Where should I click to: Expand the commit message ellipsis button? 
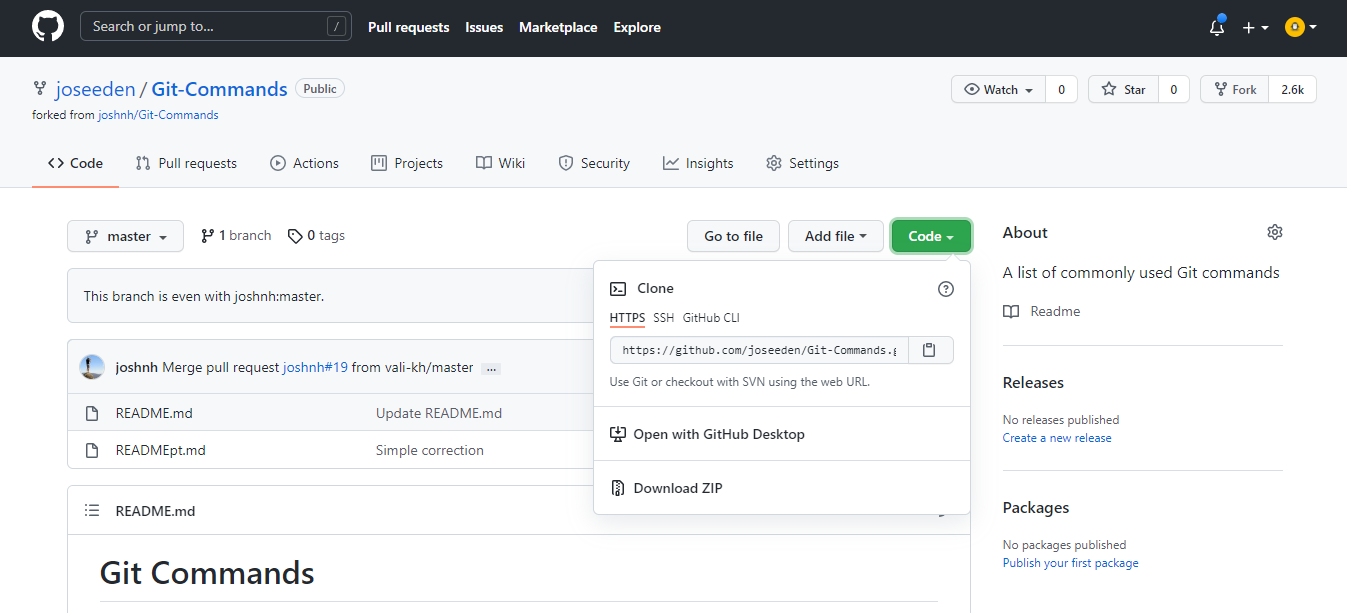(491, 369)
